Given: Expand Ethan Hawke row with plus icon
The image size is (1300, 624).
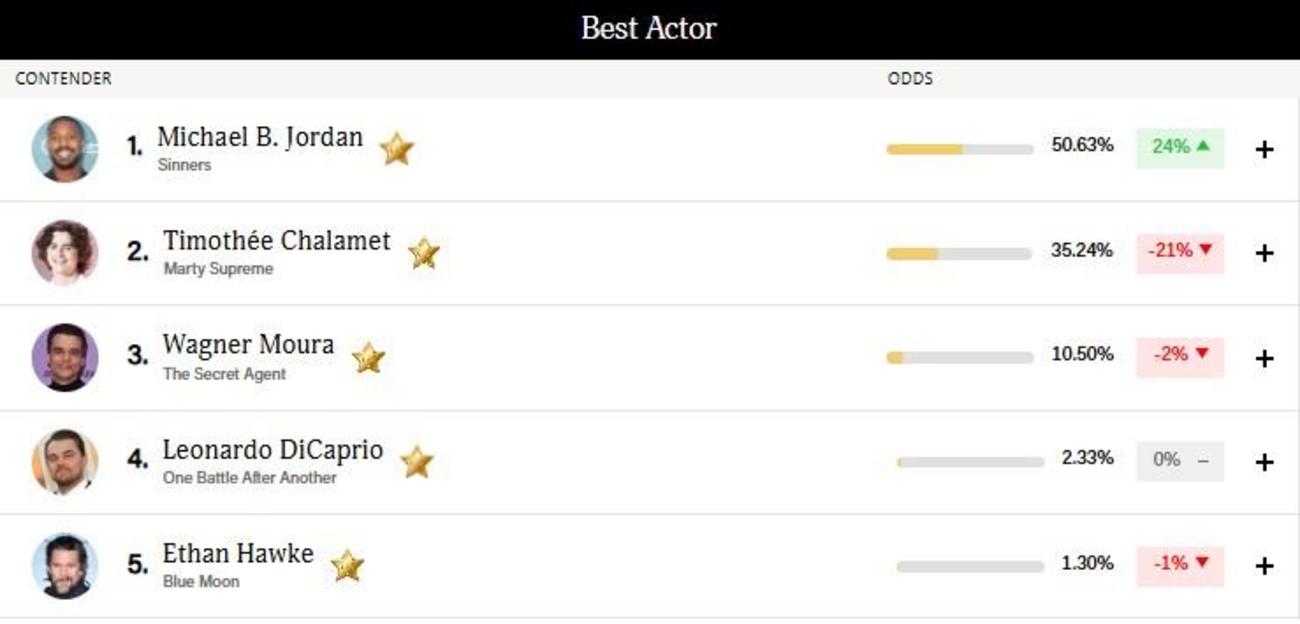Looking at the screenshot, I should [1264, 566].
